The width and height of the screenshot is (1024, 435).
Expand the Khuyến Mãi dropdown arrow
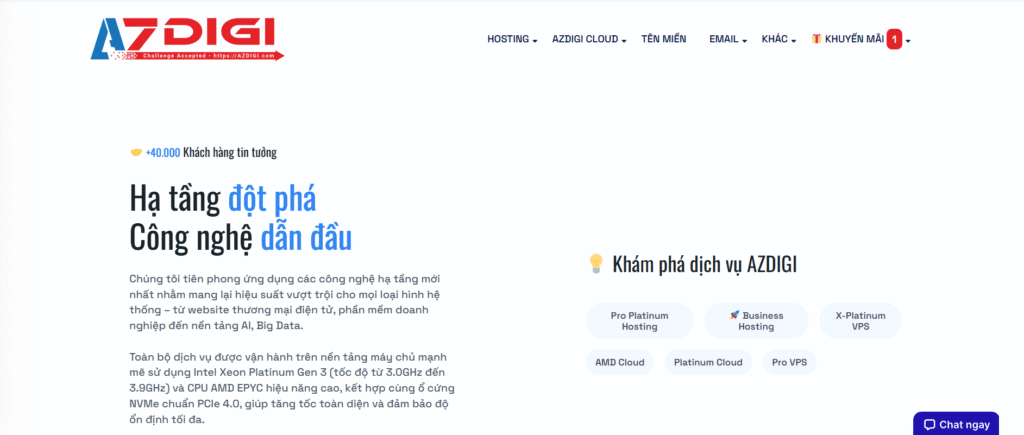pyautogui.click(x=908, y=41)
